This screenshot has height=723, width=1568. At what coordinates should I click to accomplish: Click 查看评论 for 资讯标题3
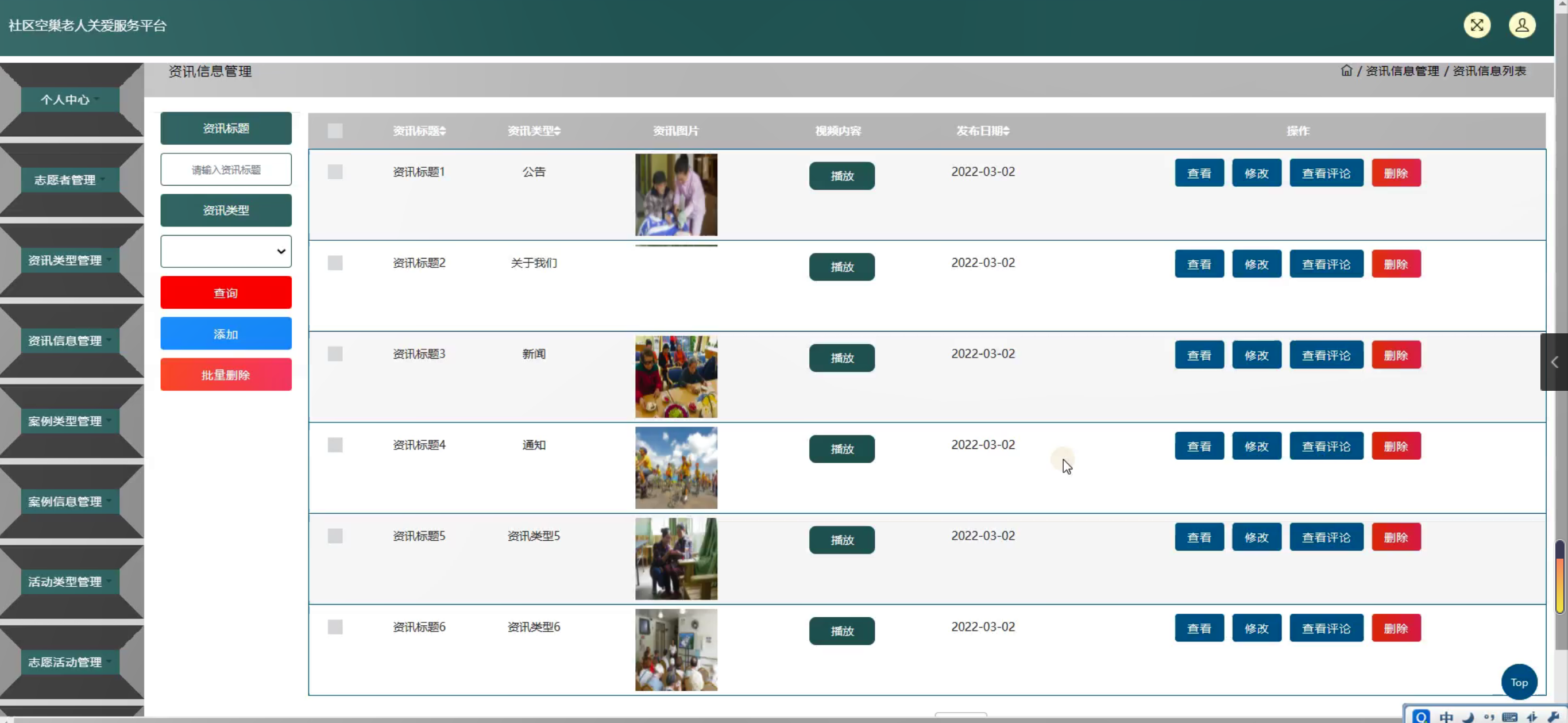coord(1326,355)
